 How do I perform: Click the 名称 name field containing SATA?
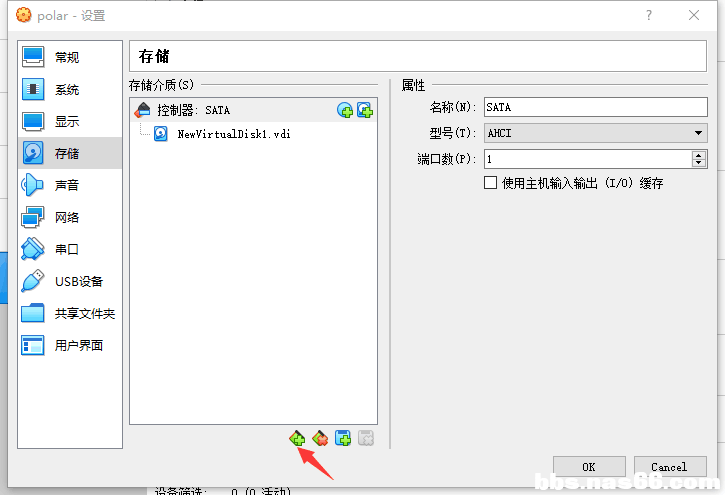pyautogui.click(x=596, y=107)
